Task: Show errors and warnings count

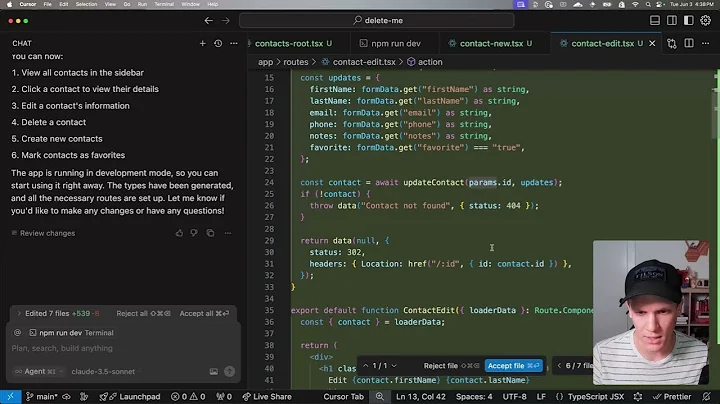Action: click(x=188, y=397)
